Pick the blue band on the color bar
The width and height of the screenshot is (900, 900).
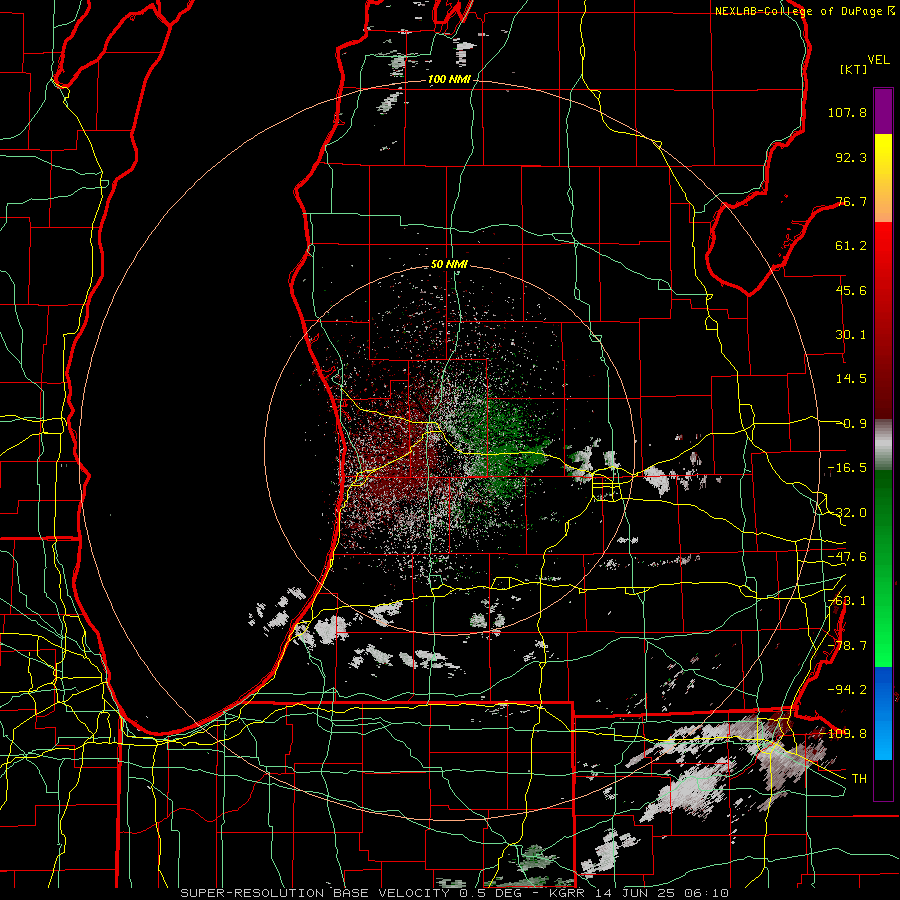[883, 713]
